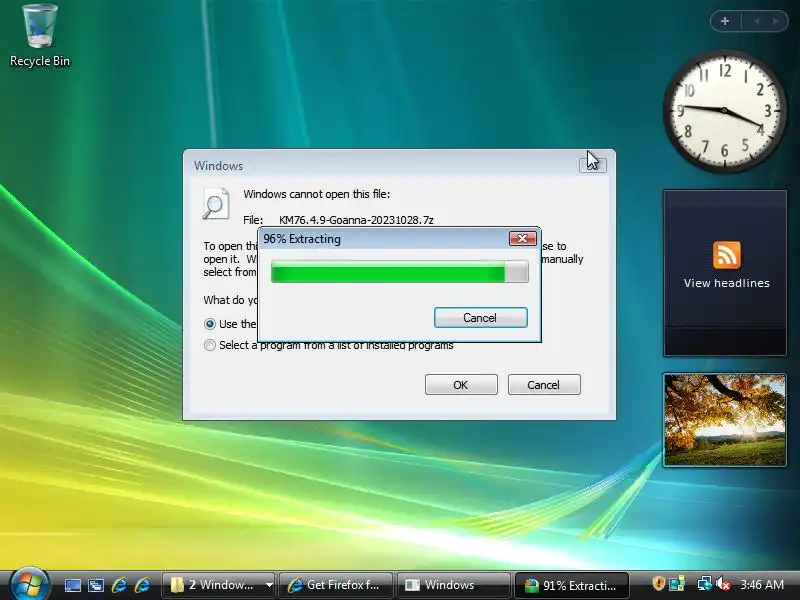Click the sidebar add gadget plus button
The width and height of the screenshot is (800, 600).
[725, 21]
